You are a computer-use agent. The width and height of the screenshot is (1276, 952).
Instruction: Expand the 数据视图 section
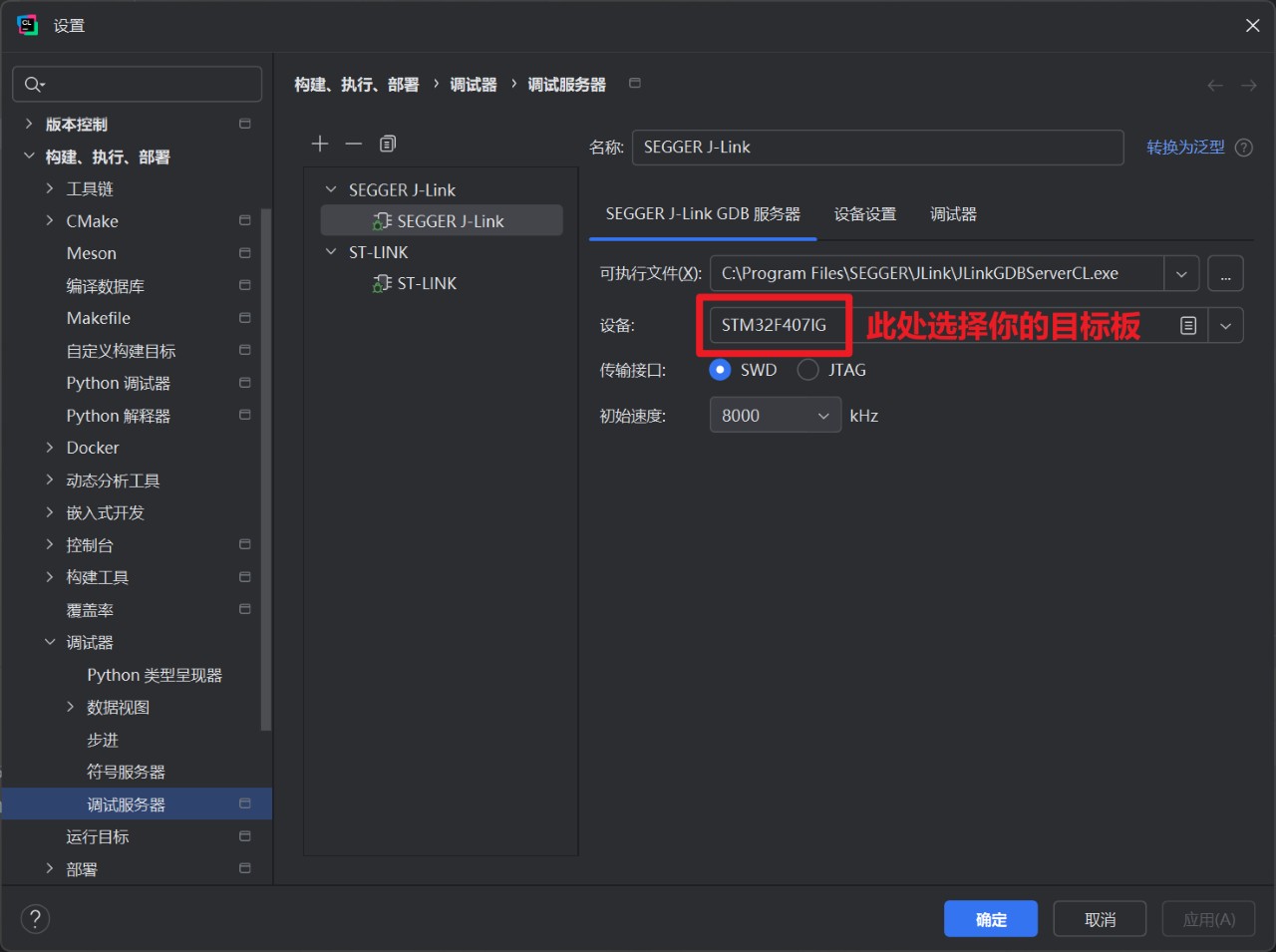click(71, 707)
